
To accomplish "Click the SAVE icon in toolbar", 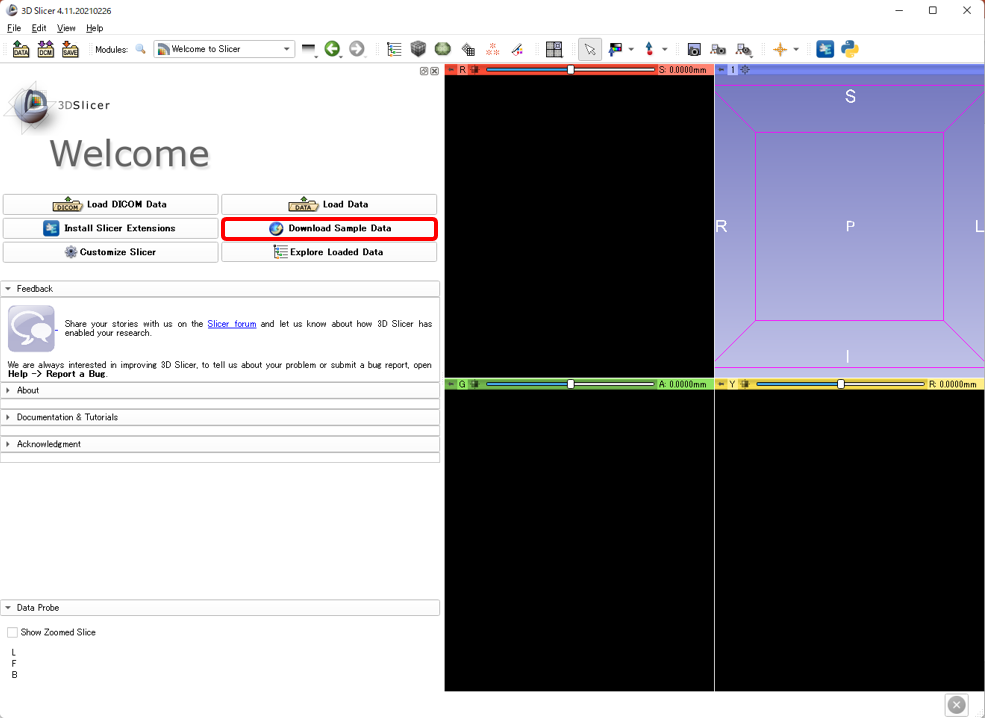I will coord(70,49).
